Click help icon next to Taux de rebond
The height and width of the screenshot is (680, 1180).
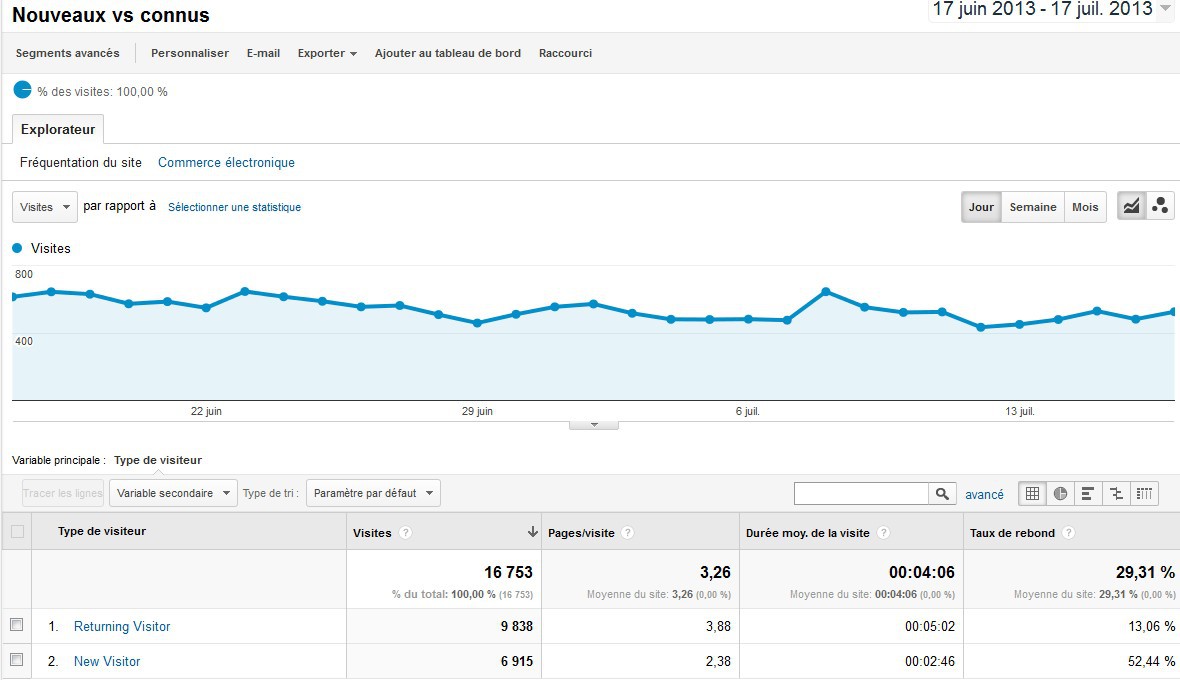[1069, 533]
